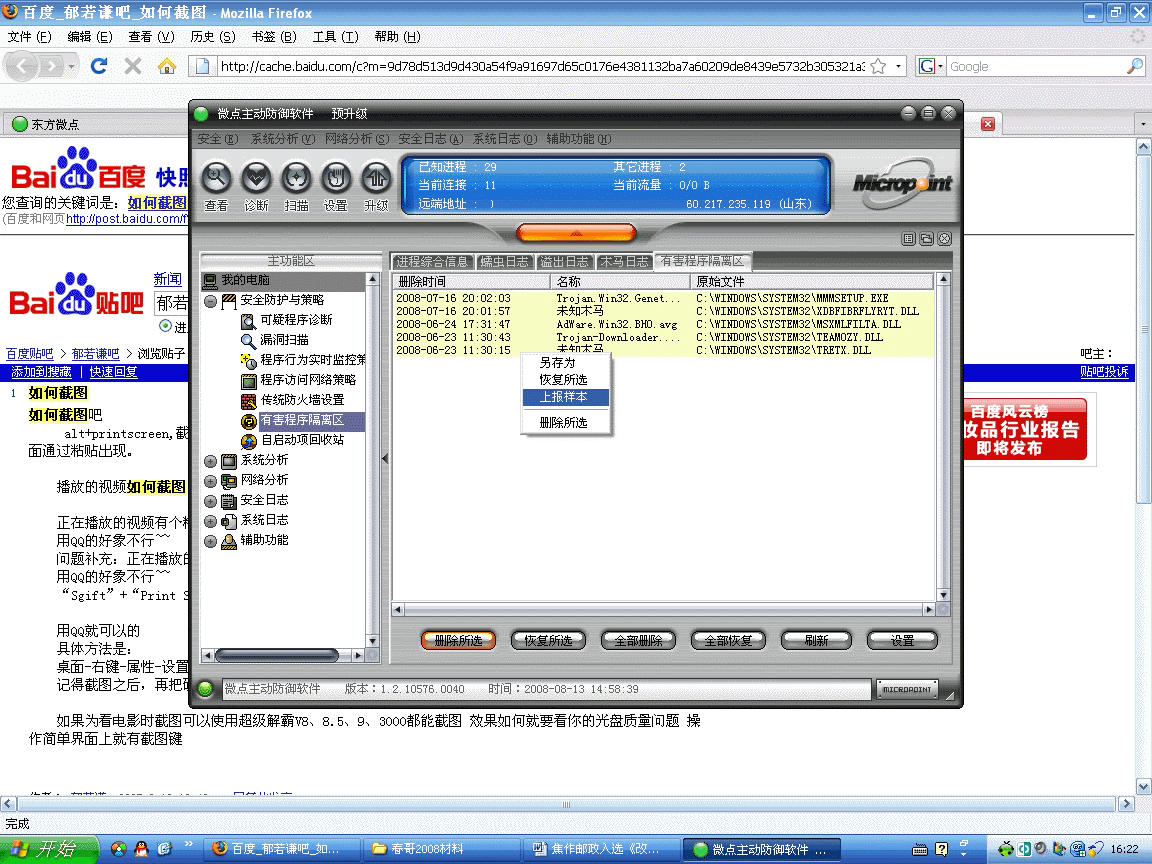Click the 删除所选 button at the bottom
This screenshot has height=864, width=1152.
[458, 641]
